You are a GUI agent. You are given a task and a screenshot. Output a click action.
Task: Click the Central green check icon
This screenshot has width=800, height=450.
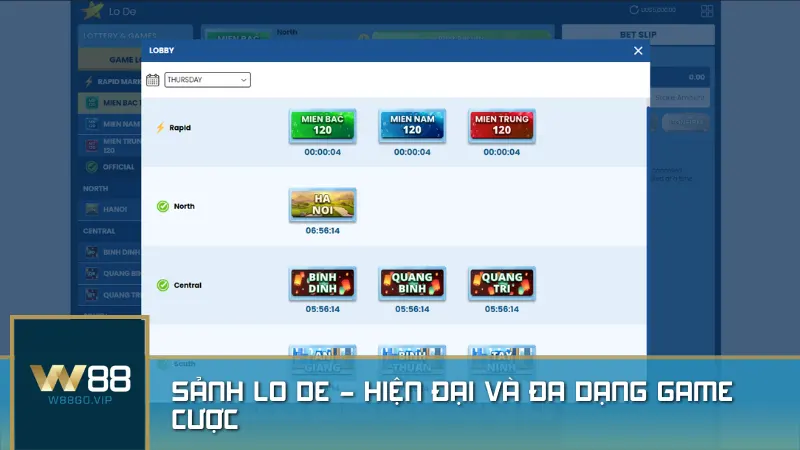coord(163,285)
